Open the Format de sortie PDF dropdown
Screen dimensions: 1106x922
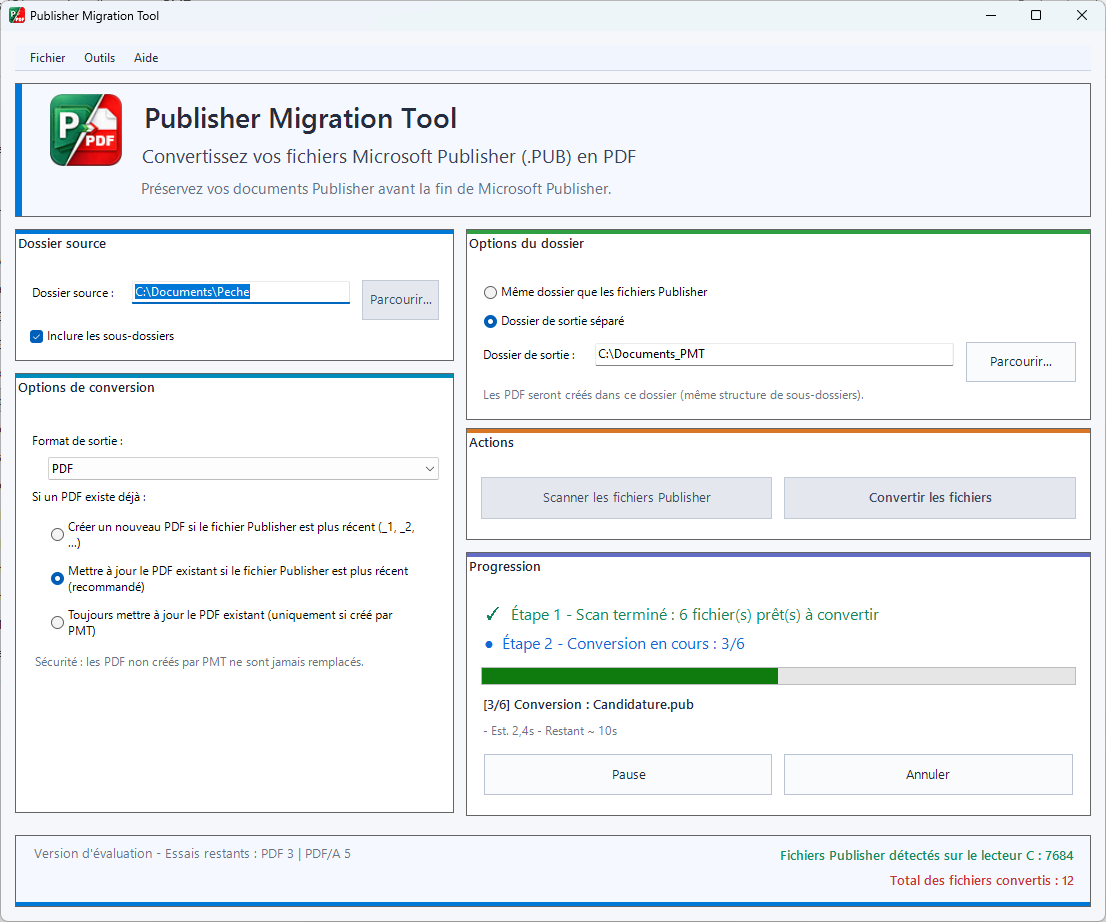tap(243, 468)
